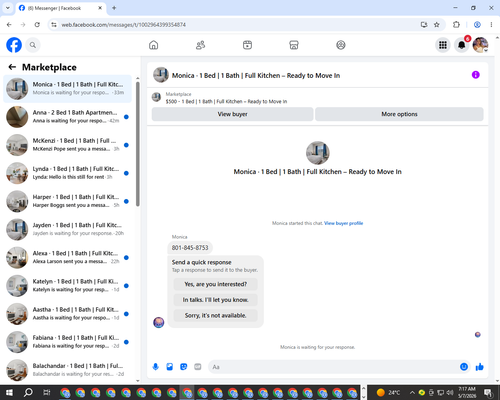
Task: Click the Messenger Facebook browser tab
Action: [x=61, y=8]
